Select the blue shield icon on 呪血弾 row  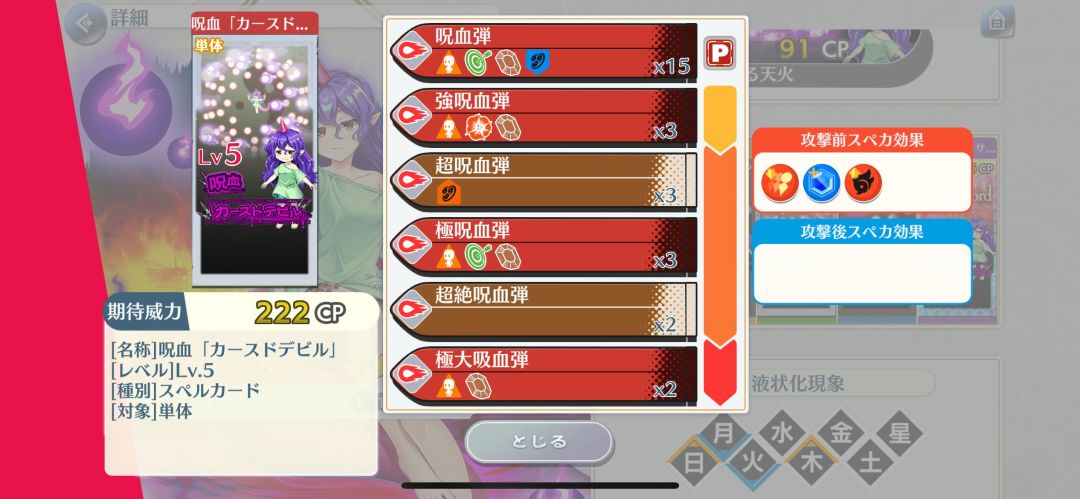[x=537, y=62]
